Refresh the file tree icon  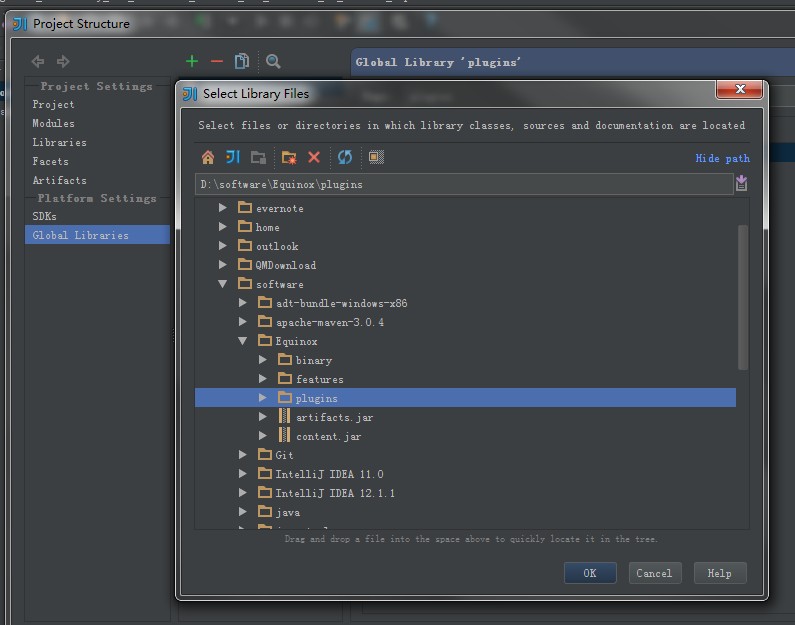345,158
